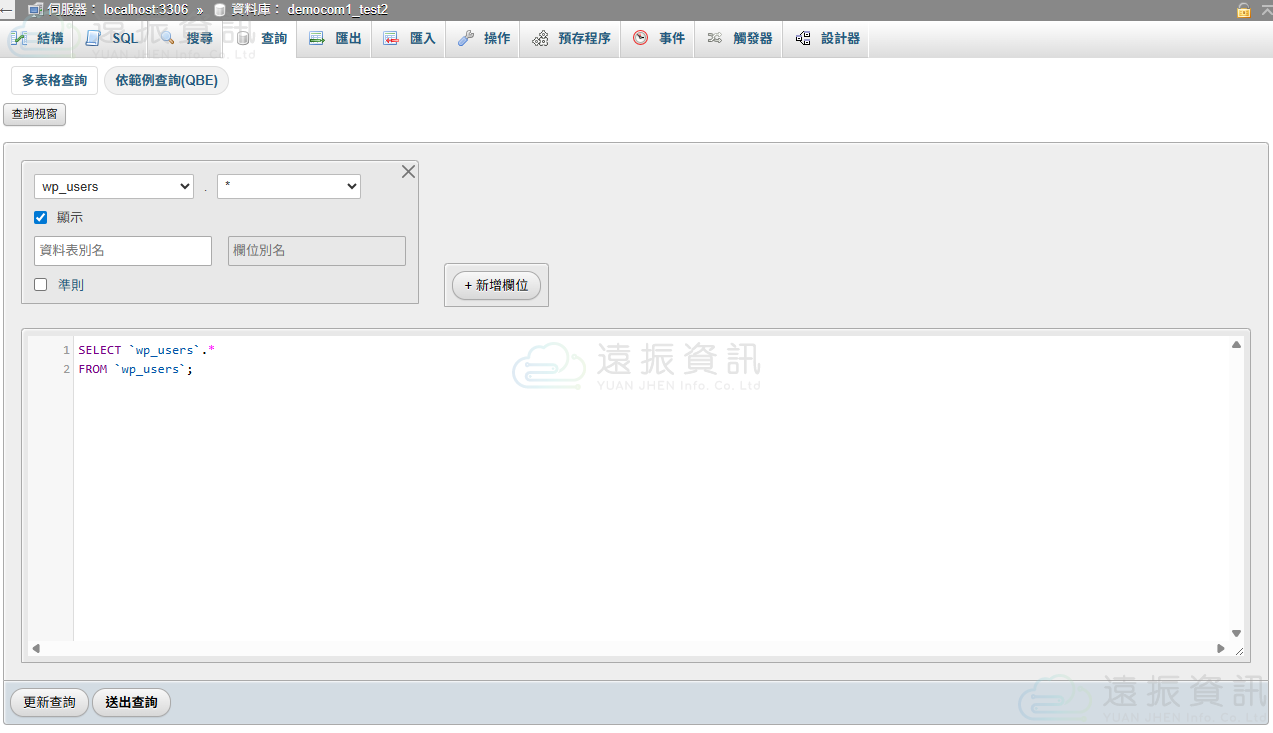Enable the 準則 (Criteria) checkbox
Viewport: 1273px width, 733px height.
41,285
